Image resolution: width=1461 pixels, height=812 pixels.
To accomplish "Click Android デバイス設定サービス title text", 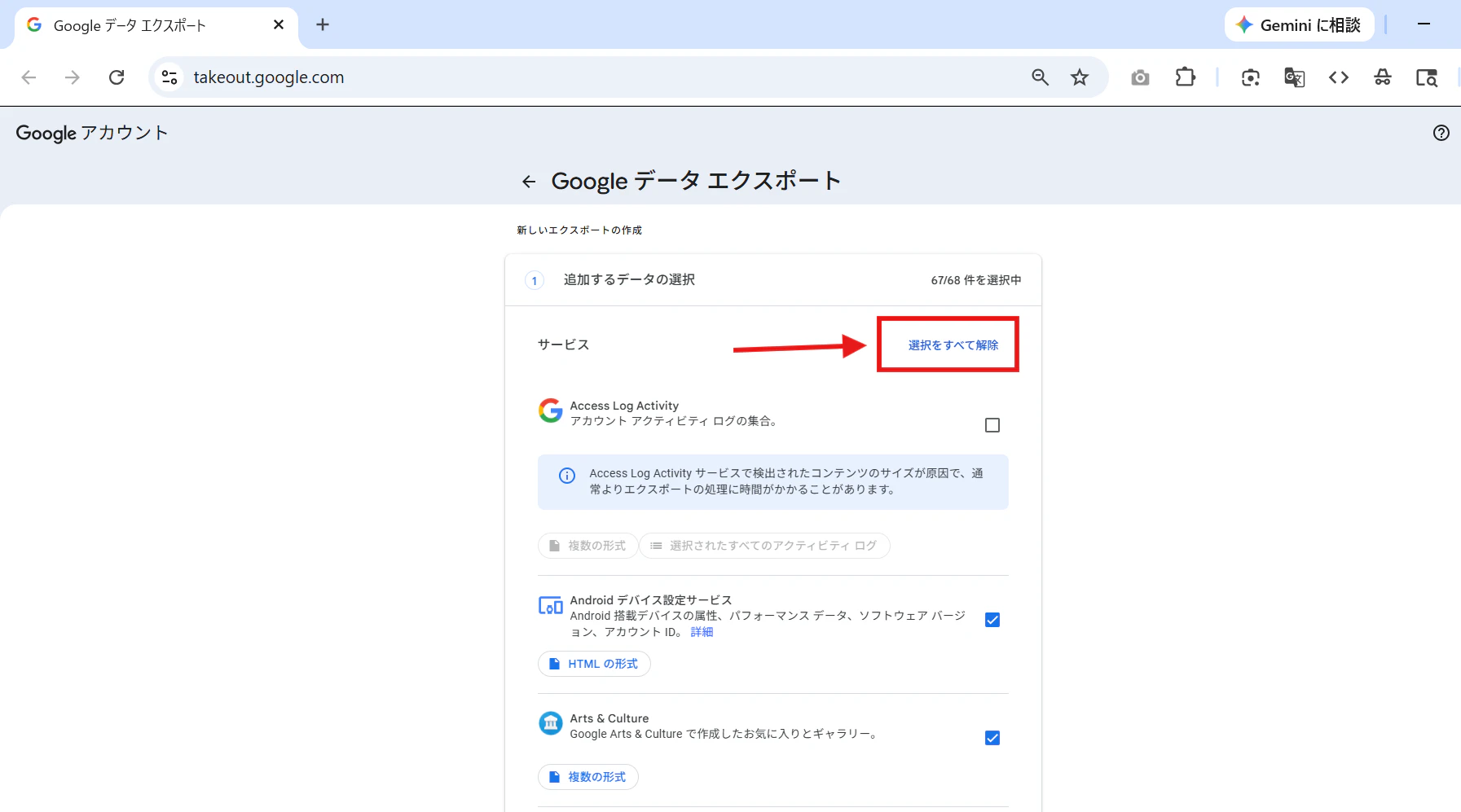I will tap(651, 600).
